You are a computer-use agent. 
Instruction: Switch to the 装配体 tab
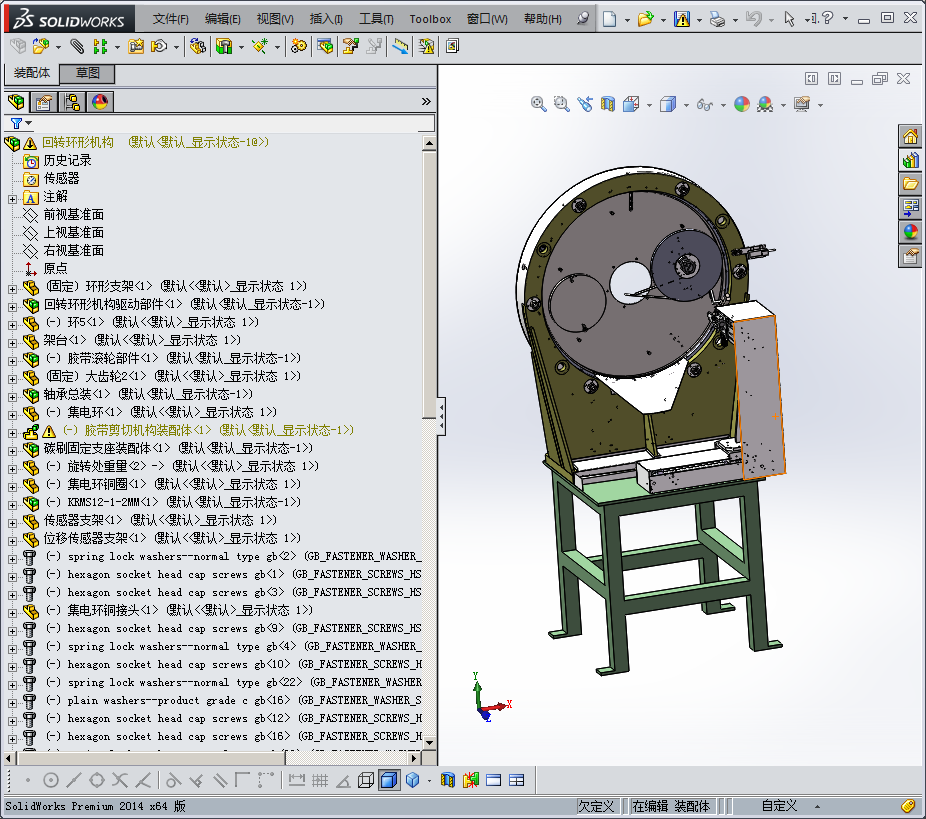(x=32, y=73)
